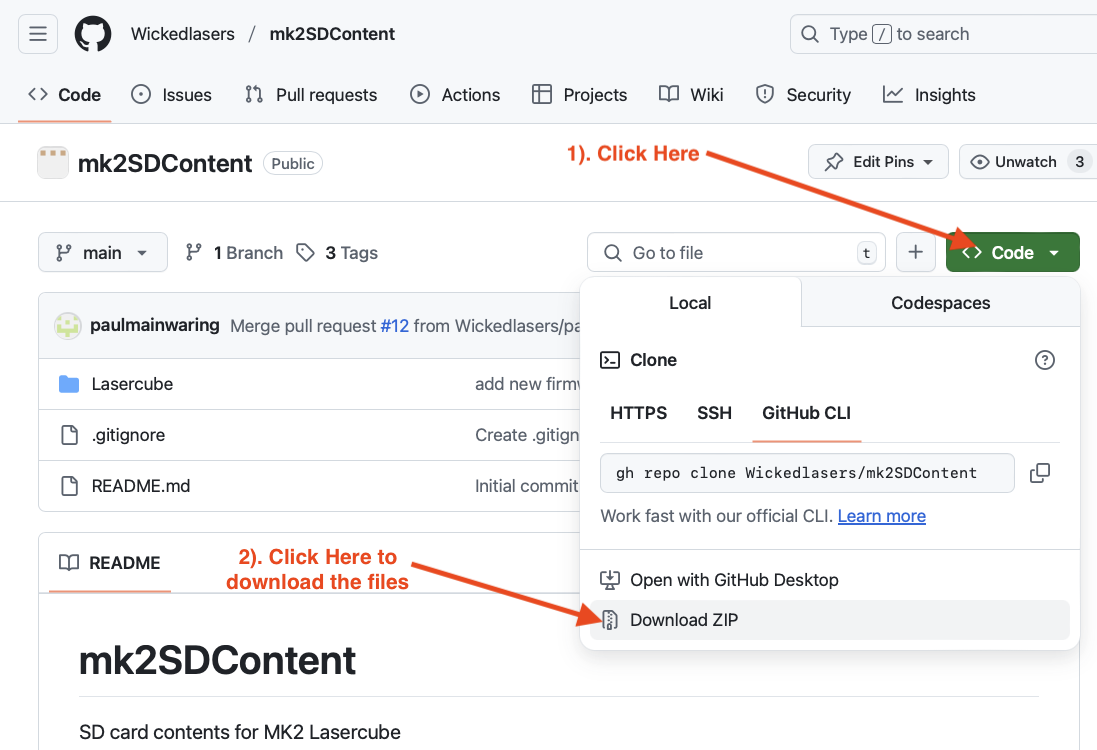The width and height of the screenshot is (1097, 750).
Task: Click Download ZIP
Action: pos(684,620)
